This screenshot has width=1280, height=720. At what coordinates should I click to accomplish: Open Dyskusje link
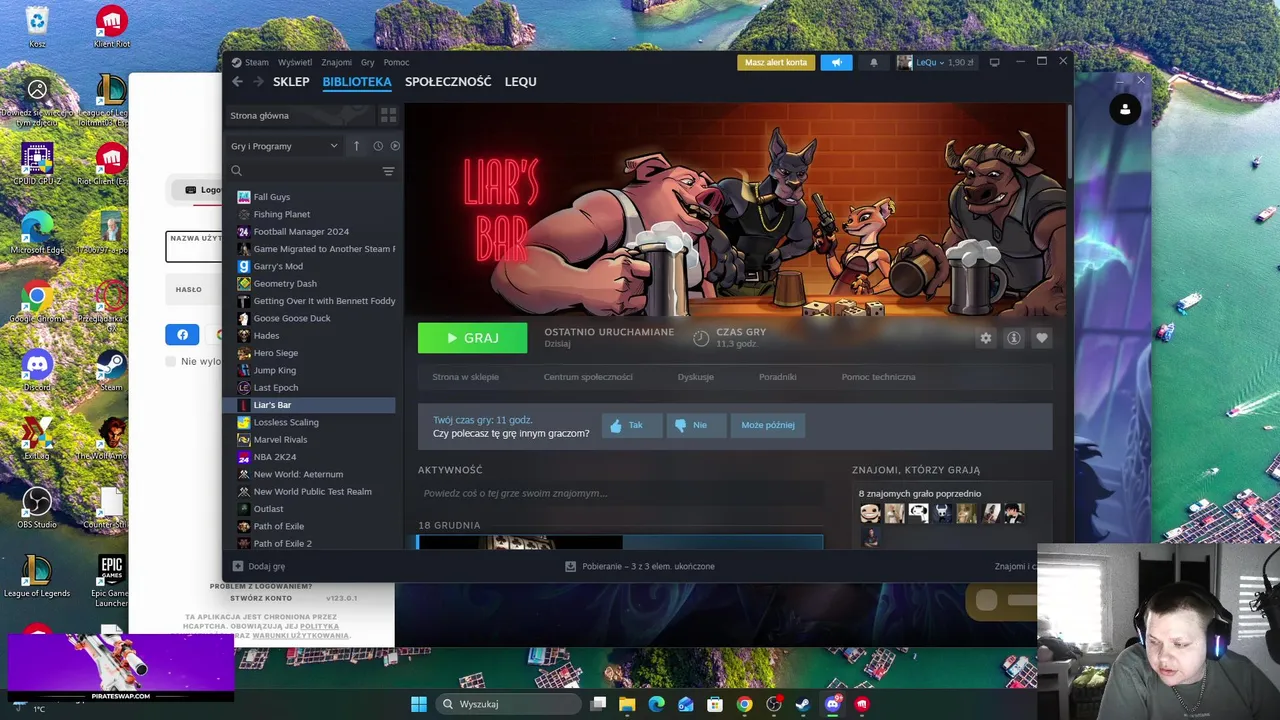(x=696, y=377)
